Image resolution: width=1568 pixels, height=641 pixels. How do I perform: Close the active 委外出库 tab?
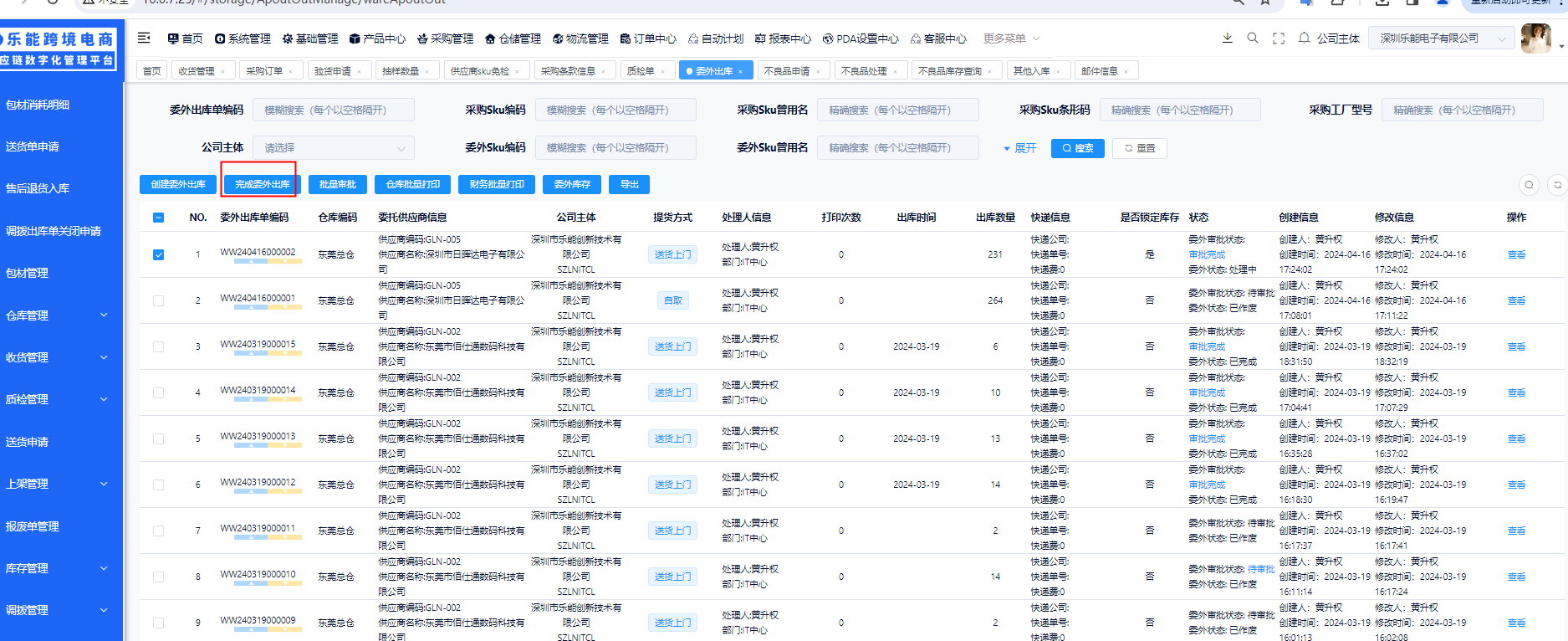pyautogui.click(x=740, y=71)
